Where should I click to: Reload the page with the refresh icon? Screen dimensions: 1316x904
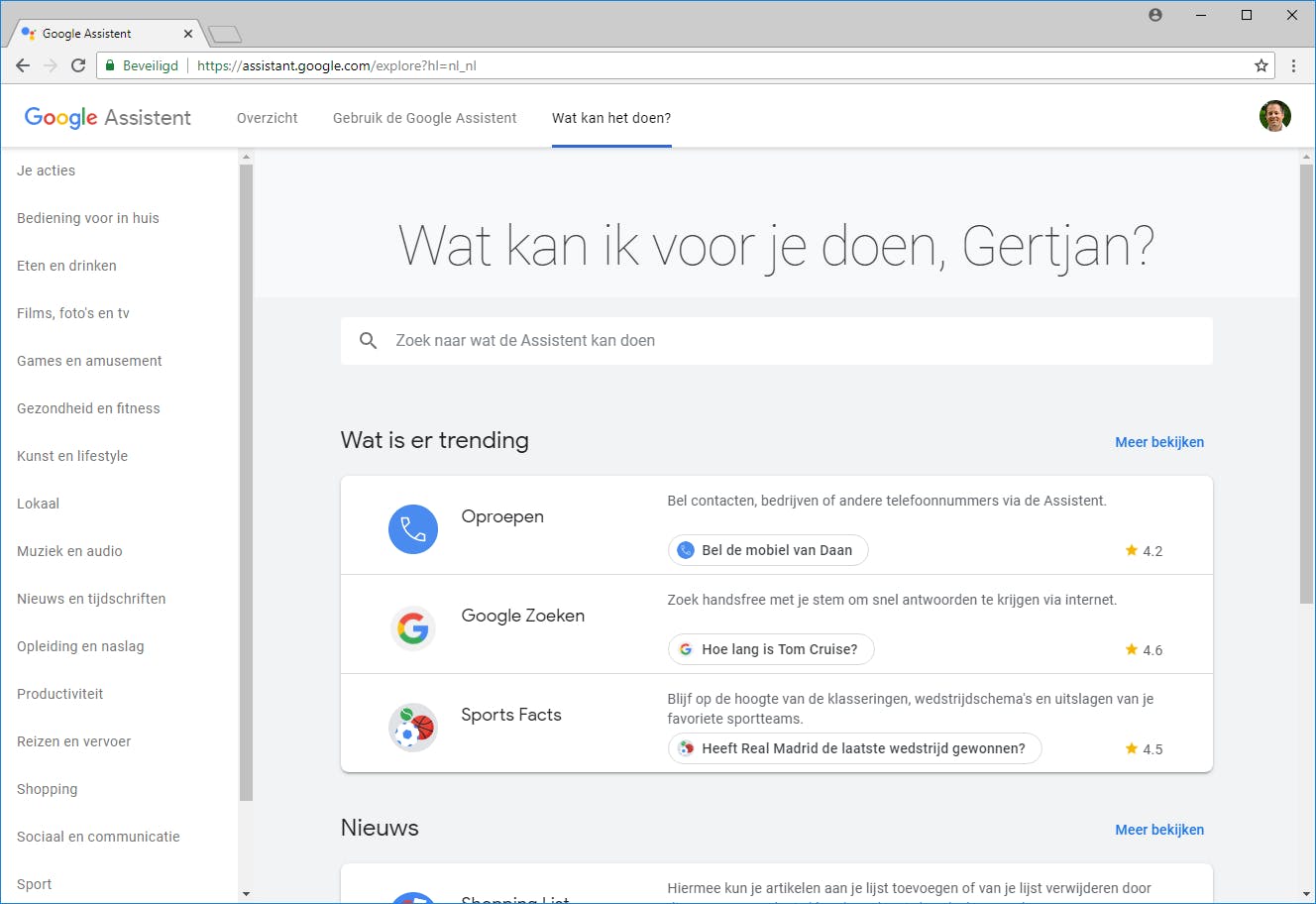(x=78, y=65)
